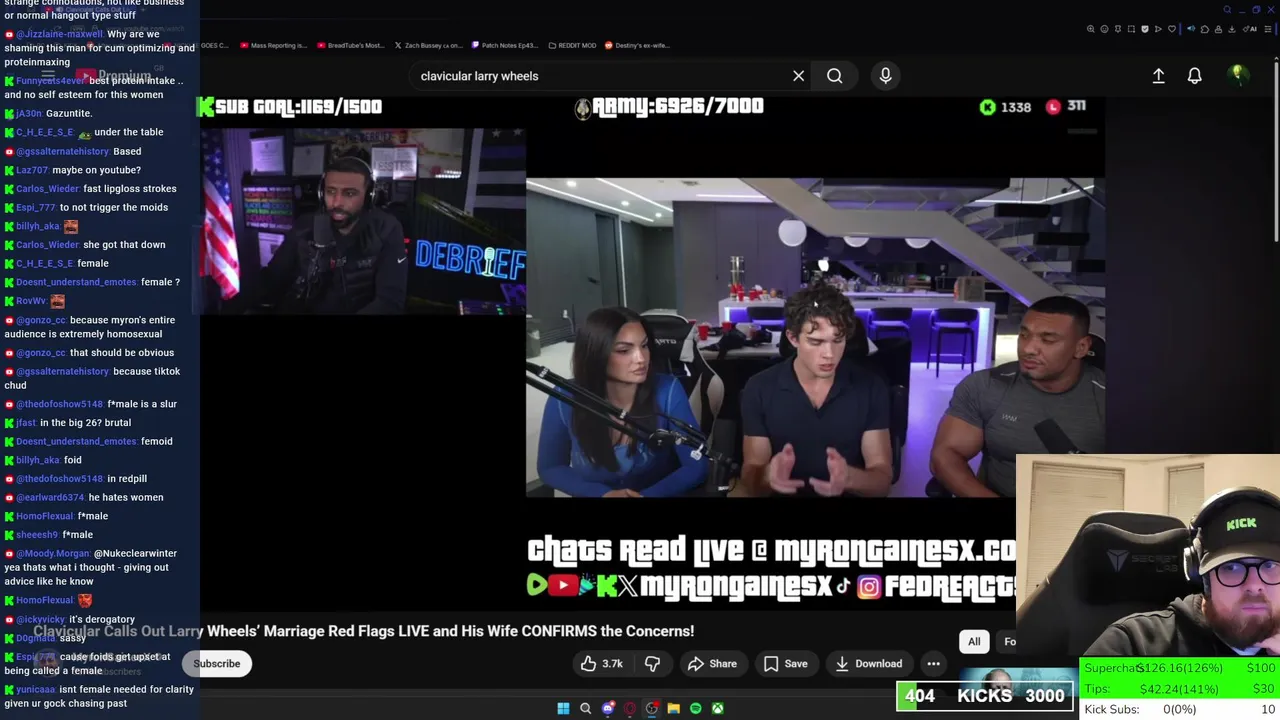
Task: Click 'SUB GOAL:1169/1500' overlay text
Action: point(290,107)
